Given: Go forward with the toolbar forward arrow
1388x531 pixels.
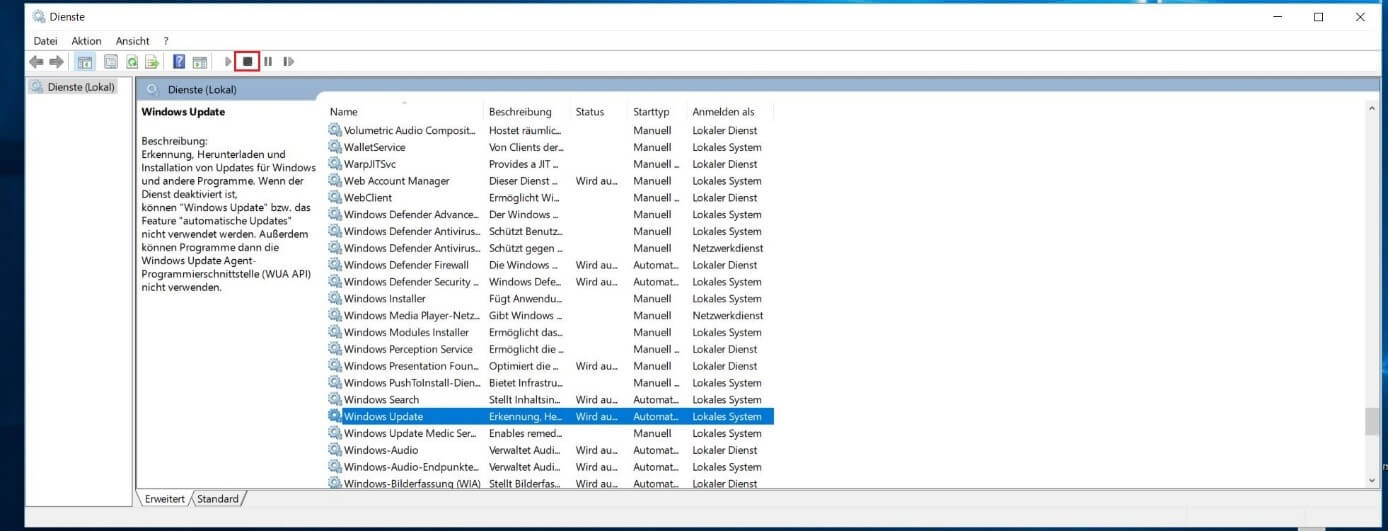Looking at the screenshot, I should (56, 62).
